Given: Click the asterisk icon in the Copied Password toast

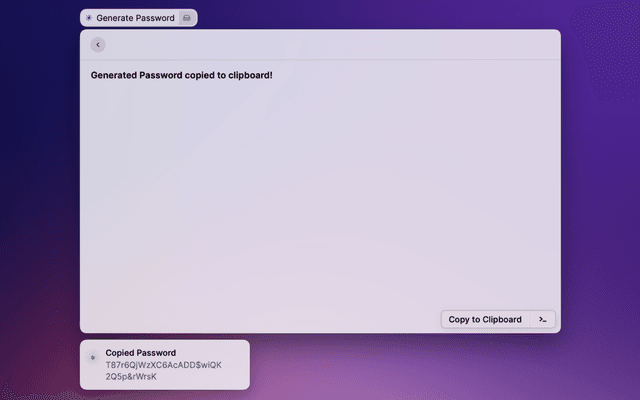Looking at the screenshot, I should (x=93, y=356).
